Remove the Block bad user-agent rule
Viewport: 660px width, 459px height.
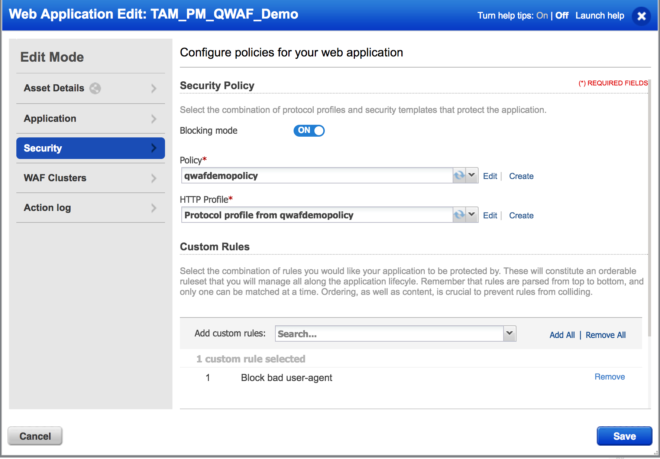tap(609, 377)
